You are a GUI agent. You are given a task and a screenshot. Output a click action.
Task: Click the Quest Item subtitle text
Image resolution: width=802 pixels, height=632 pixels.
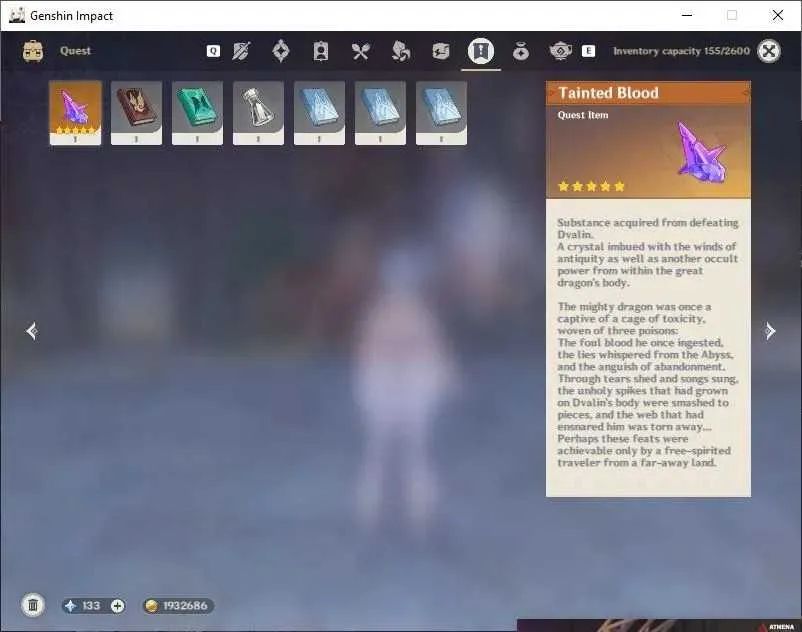point(583,115)
